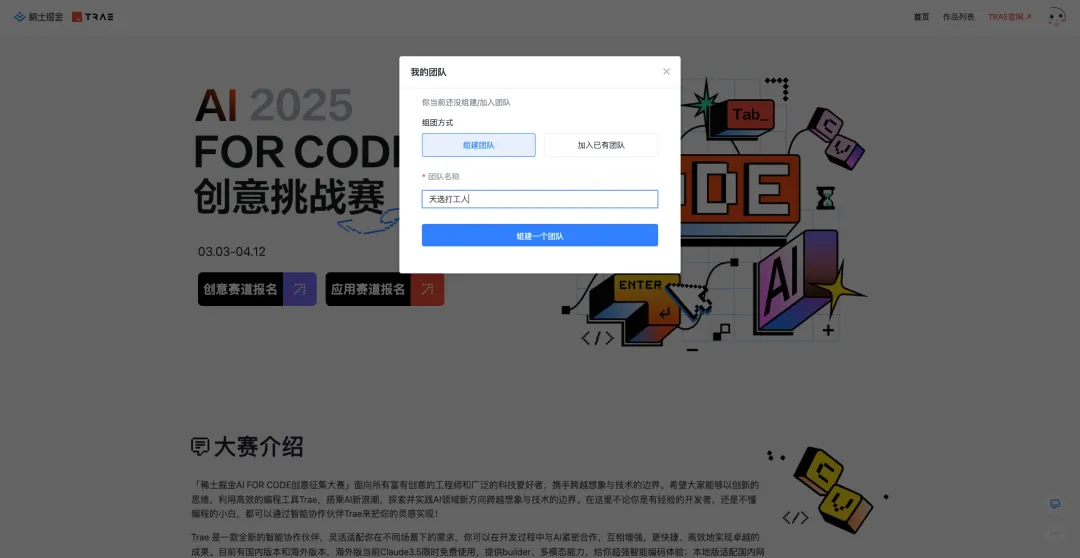Image resolution: width=1080 pixels, height=558 pixels.
Task: Select the 组建团队 option
Action: (479, 145)
